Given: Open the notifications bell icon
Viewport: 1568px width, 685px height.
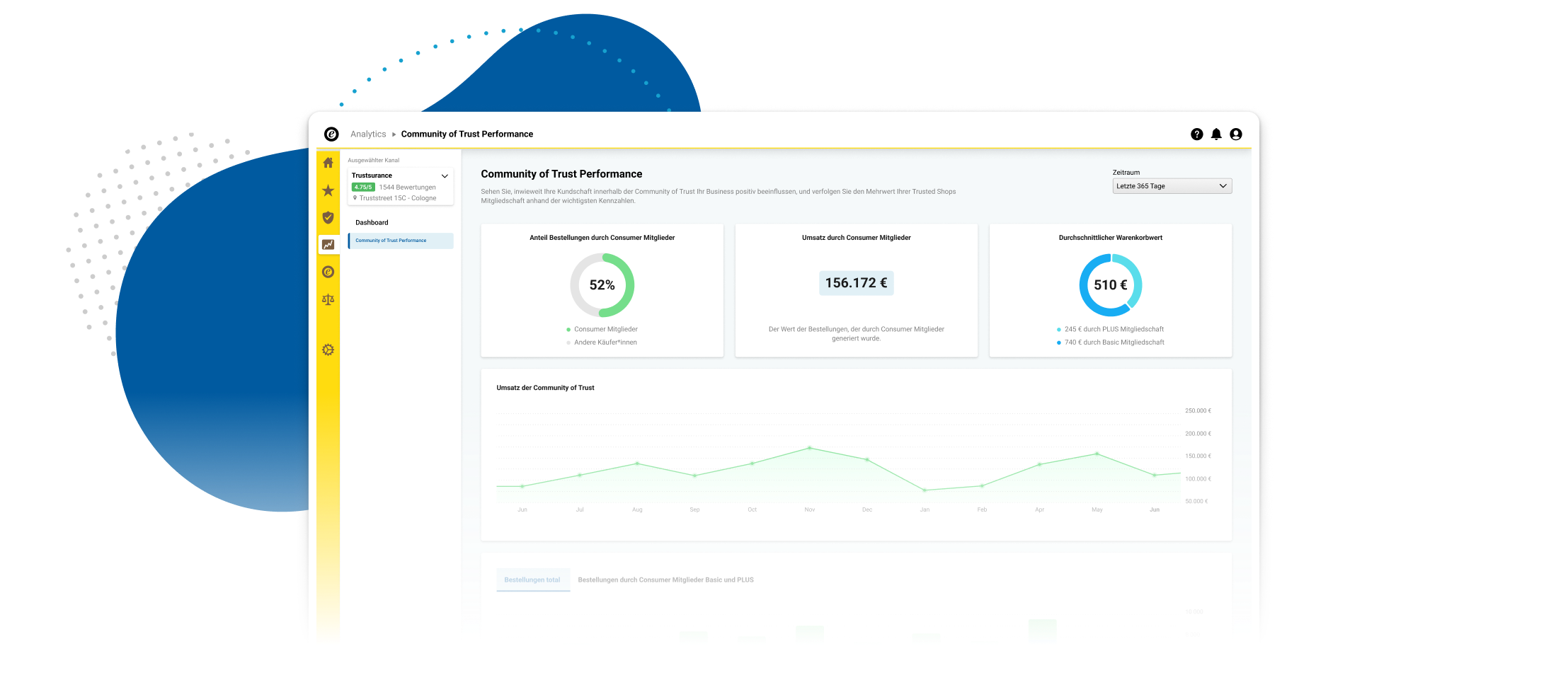Looking at the screenshot, I should click(x=1216, y=134).
